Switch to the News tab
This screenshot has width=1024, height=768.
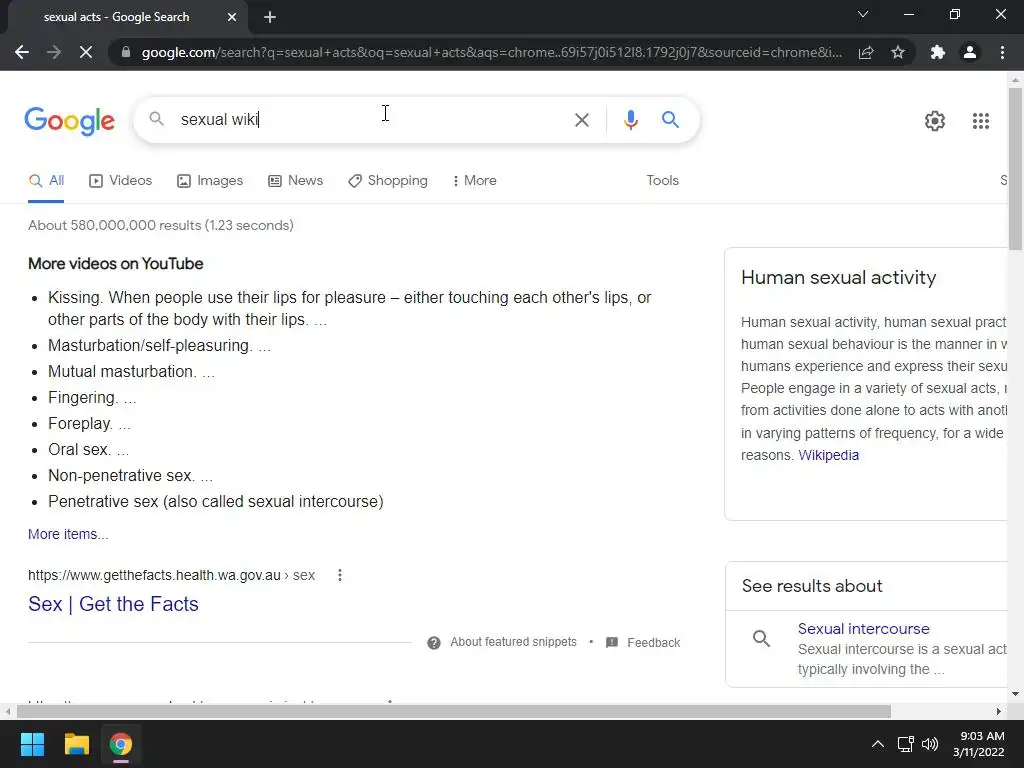[295, 181]
